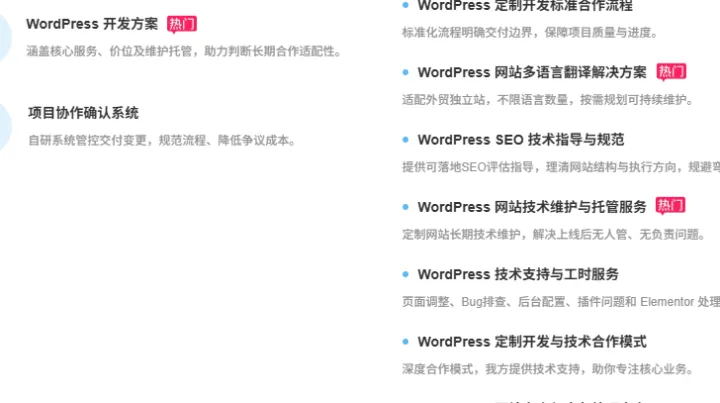
Task: Open WordPress 网站技术维护与托管服务 link
Action: [x=532, y=207]
